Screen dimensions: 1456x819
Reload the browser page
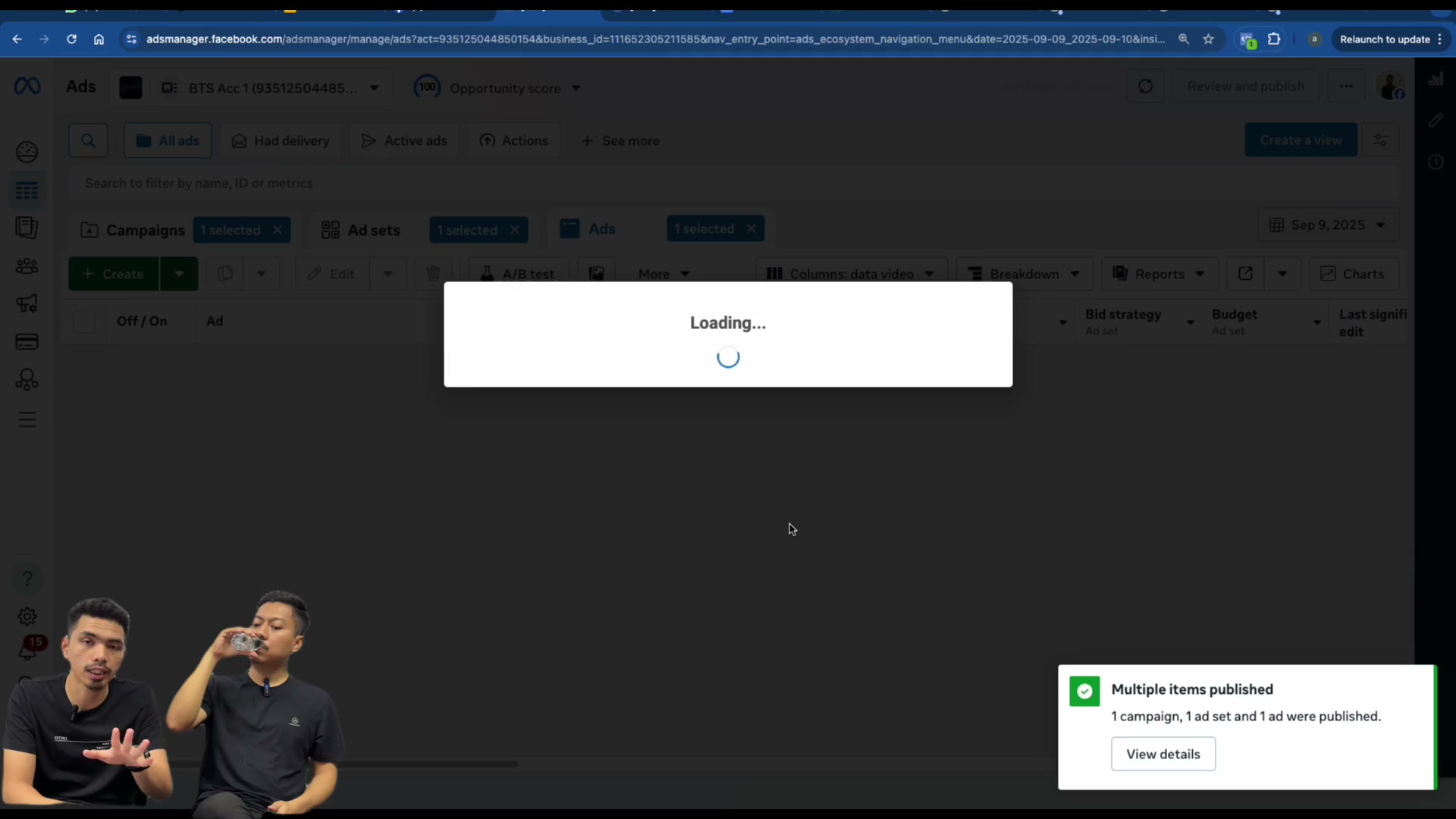point(71,39)
